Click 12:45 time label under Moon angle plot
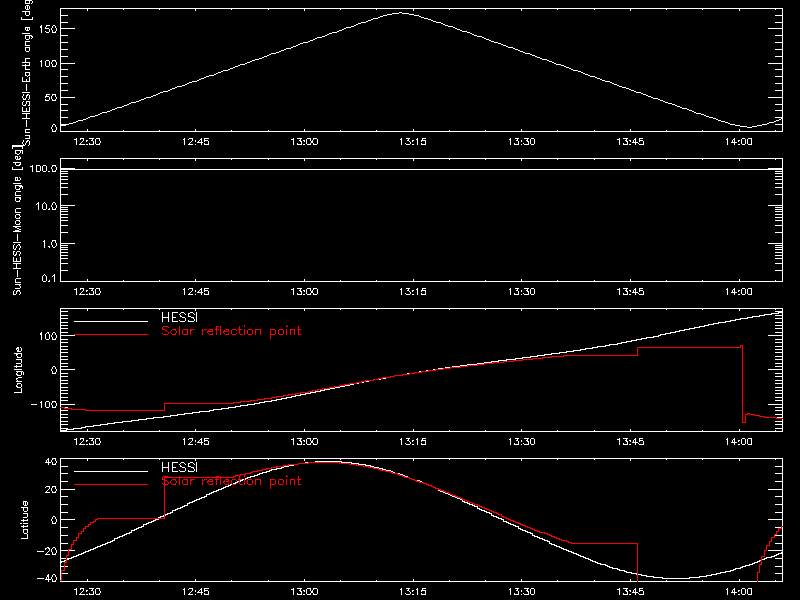 (195, 292)
